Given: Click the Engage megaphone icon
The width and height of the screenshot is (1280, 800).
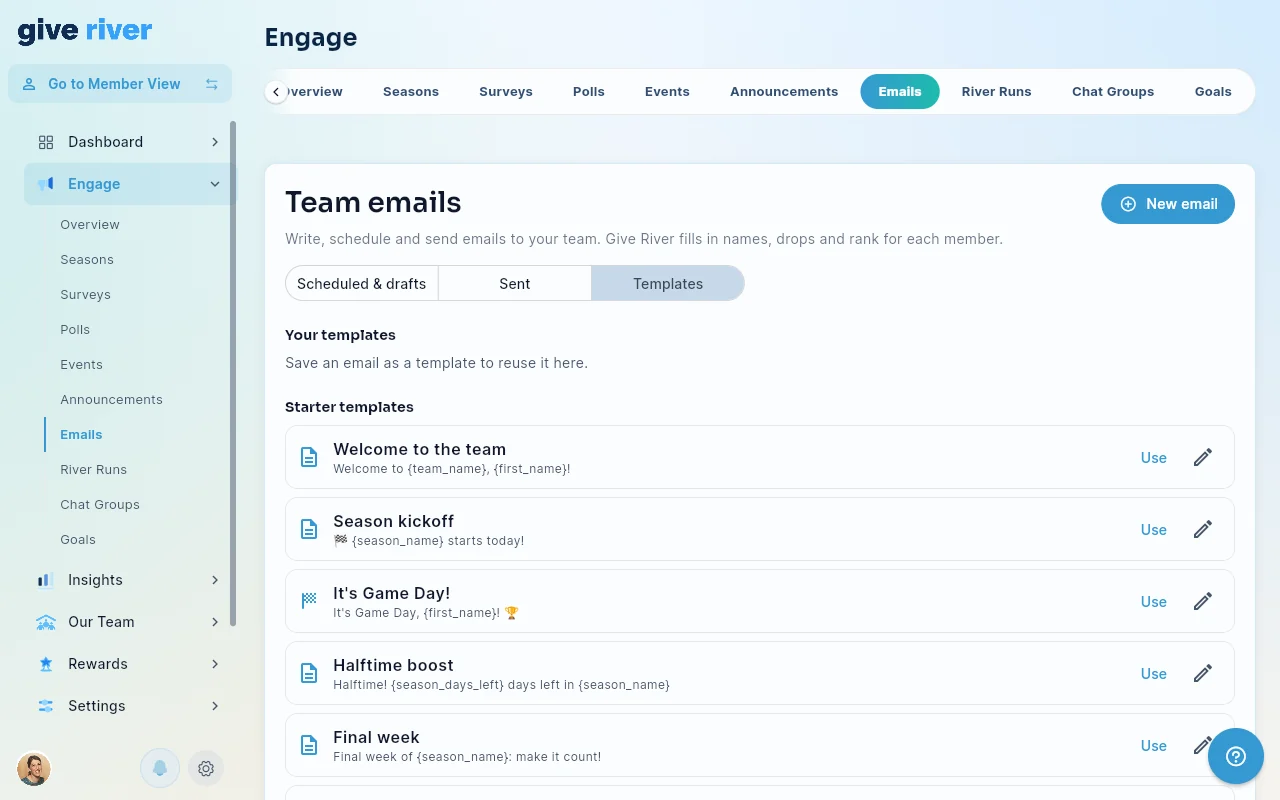Looking at the screenshot, I should click(x=46, y=184).
